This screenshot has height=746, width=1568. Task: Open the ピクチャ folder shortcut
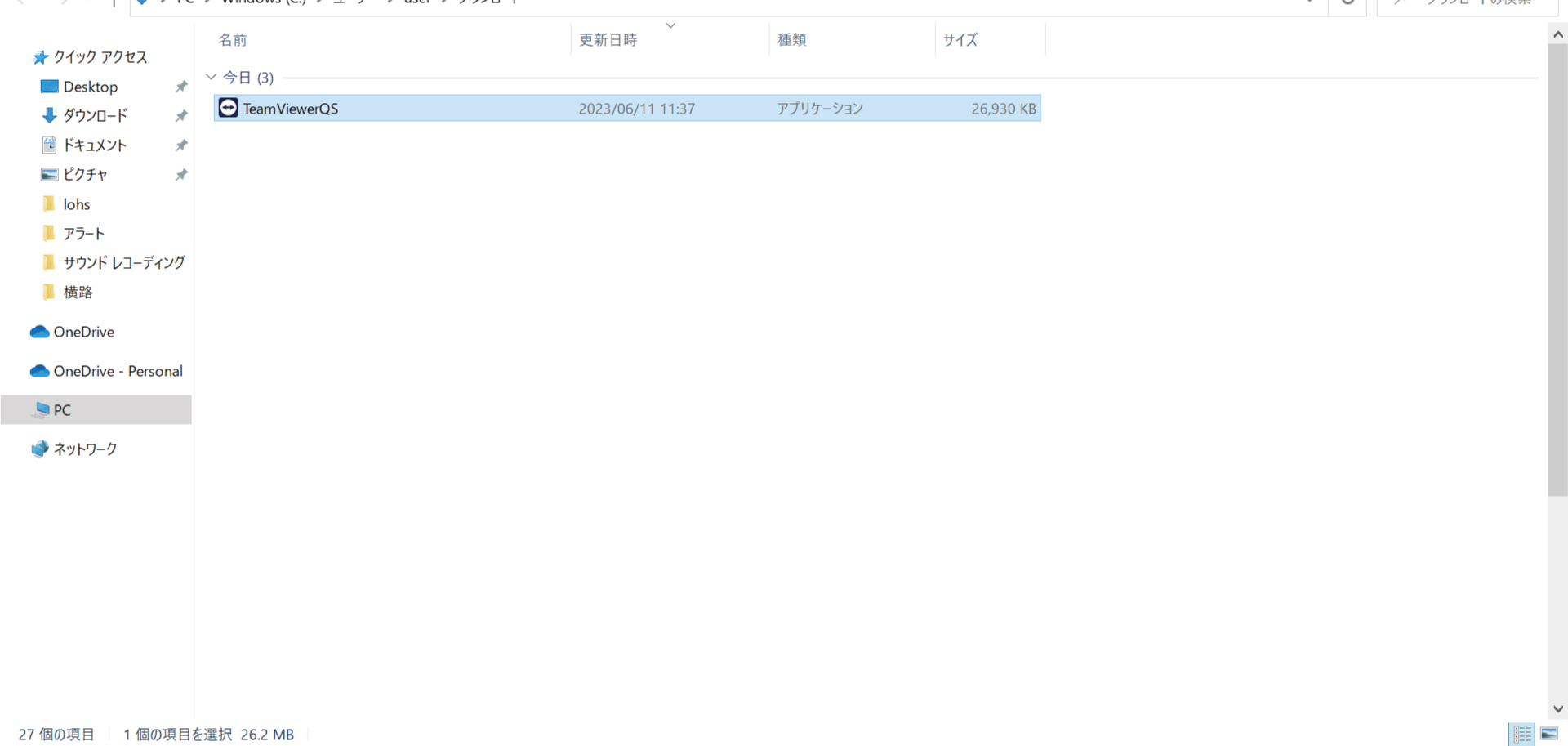[85, 175]
